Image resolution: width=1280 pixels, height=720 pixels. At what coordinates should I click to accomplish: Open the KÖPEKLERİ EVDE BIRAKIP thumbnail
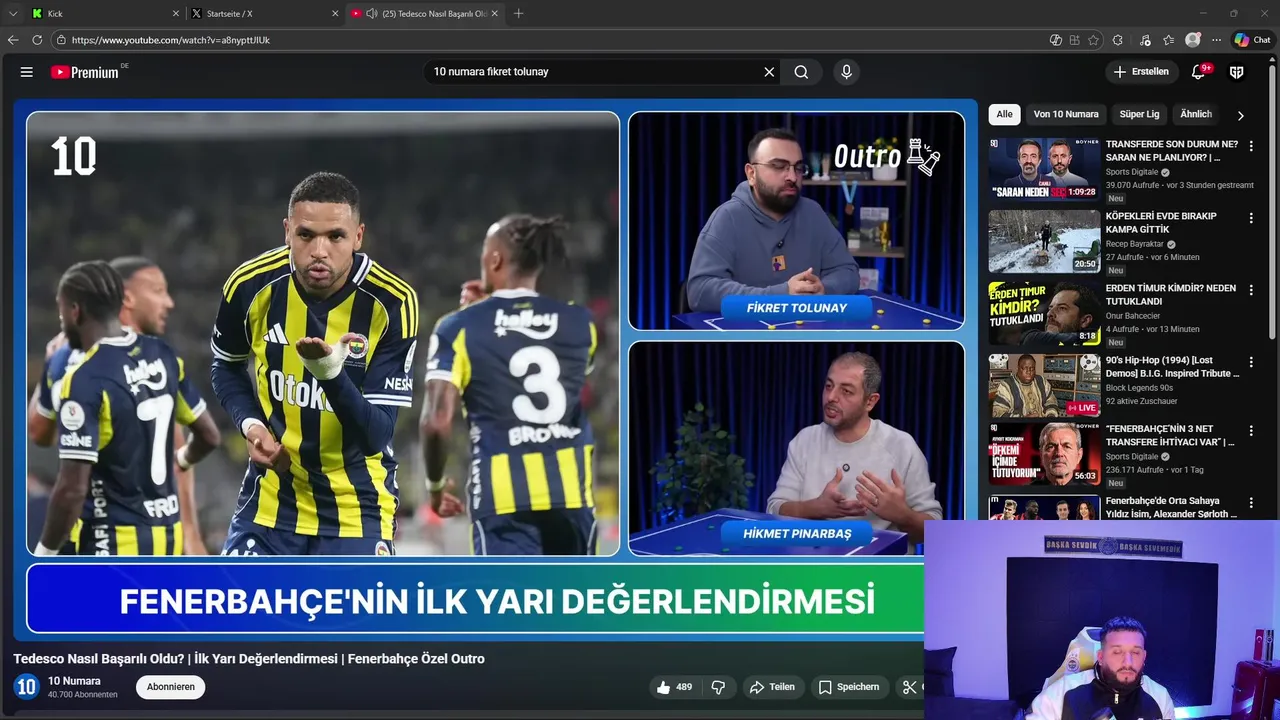click(1044, 241)
